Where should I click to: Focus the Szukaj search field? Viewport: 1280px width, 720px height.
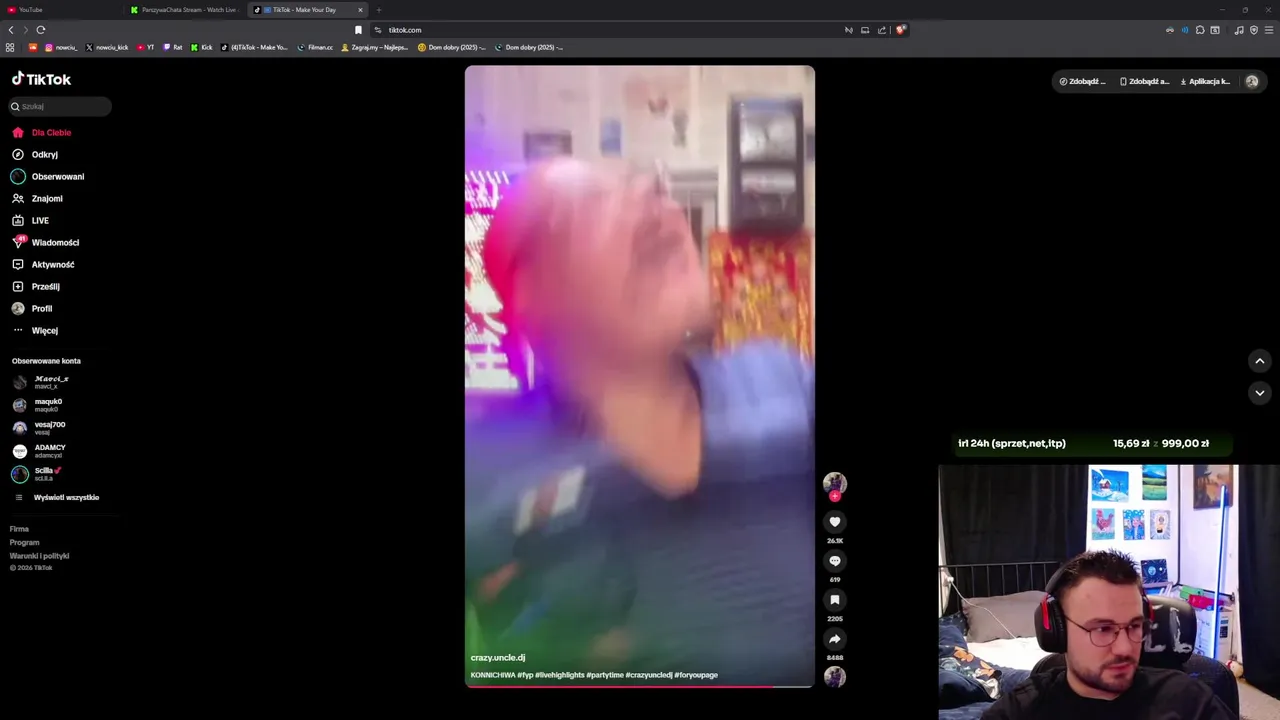[61, 106]
